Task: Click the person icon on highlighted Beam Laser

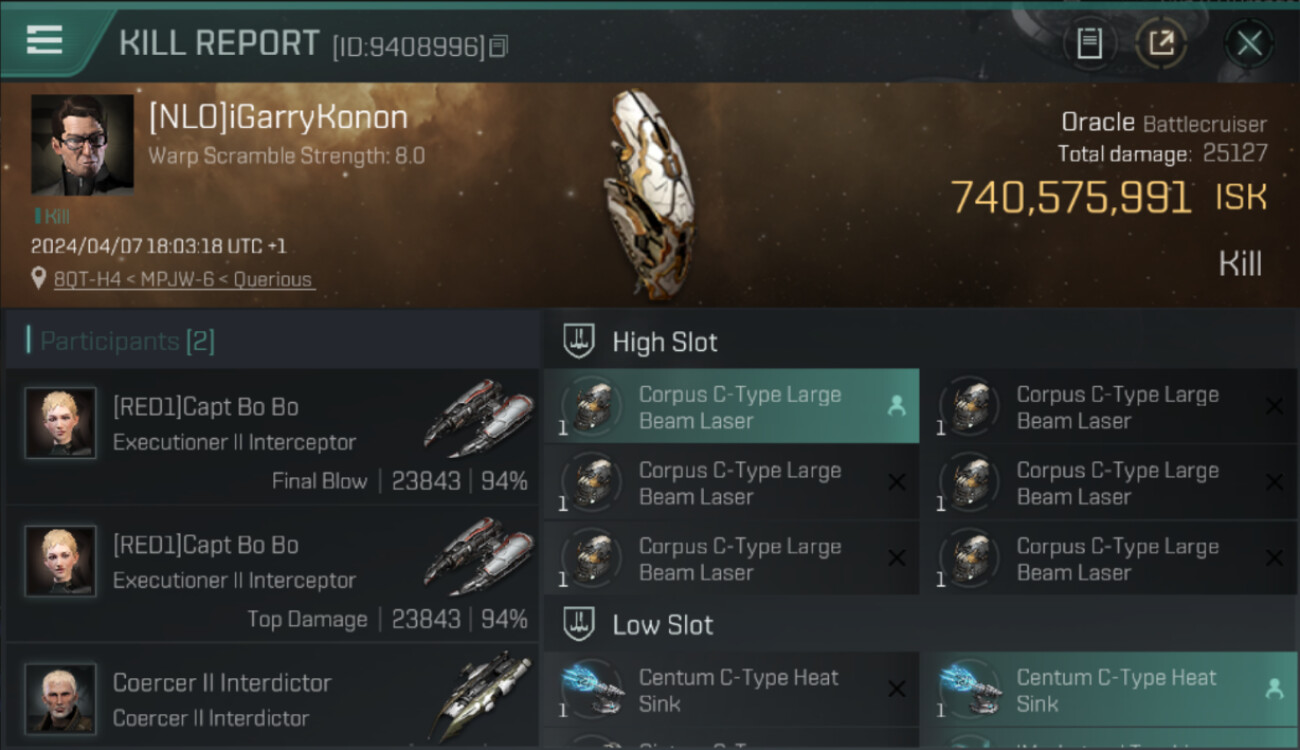Action: coord(896,406)
